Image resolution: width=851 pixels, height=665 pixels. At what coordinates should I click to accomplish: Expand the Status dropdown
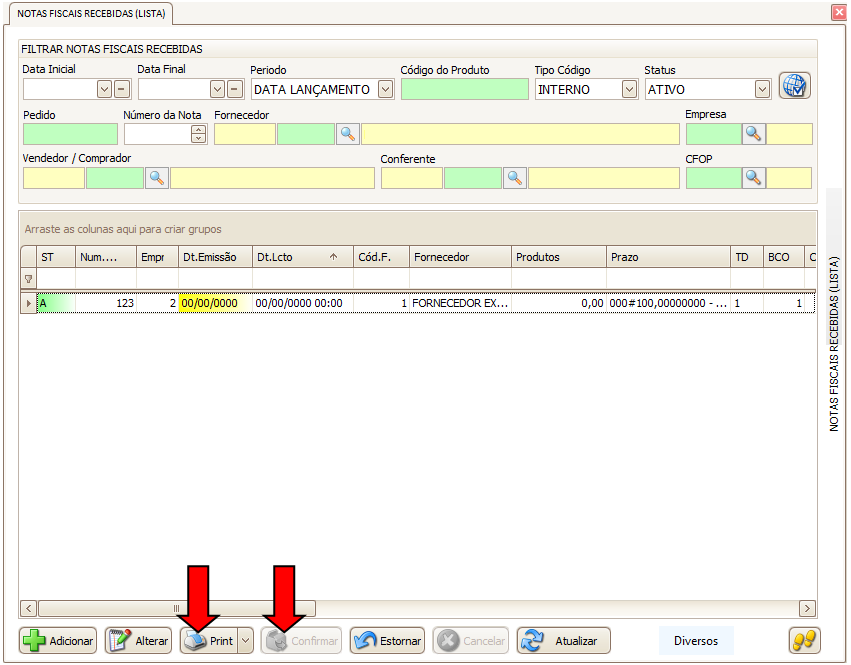click(x=762, y=89)
